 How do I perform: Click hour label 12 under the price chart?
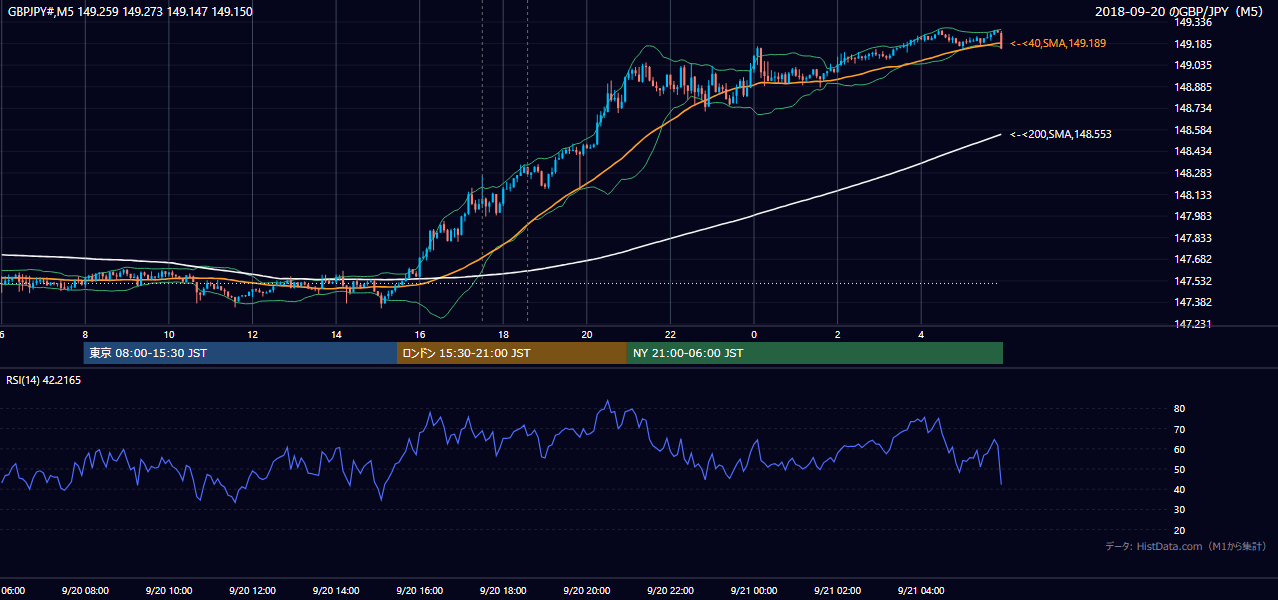tap(253, 334)
